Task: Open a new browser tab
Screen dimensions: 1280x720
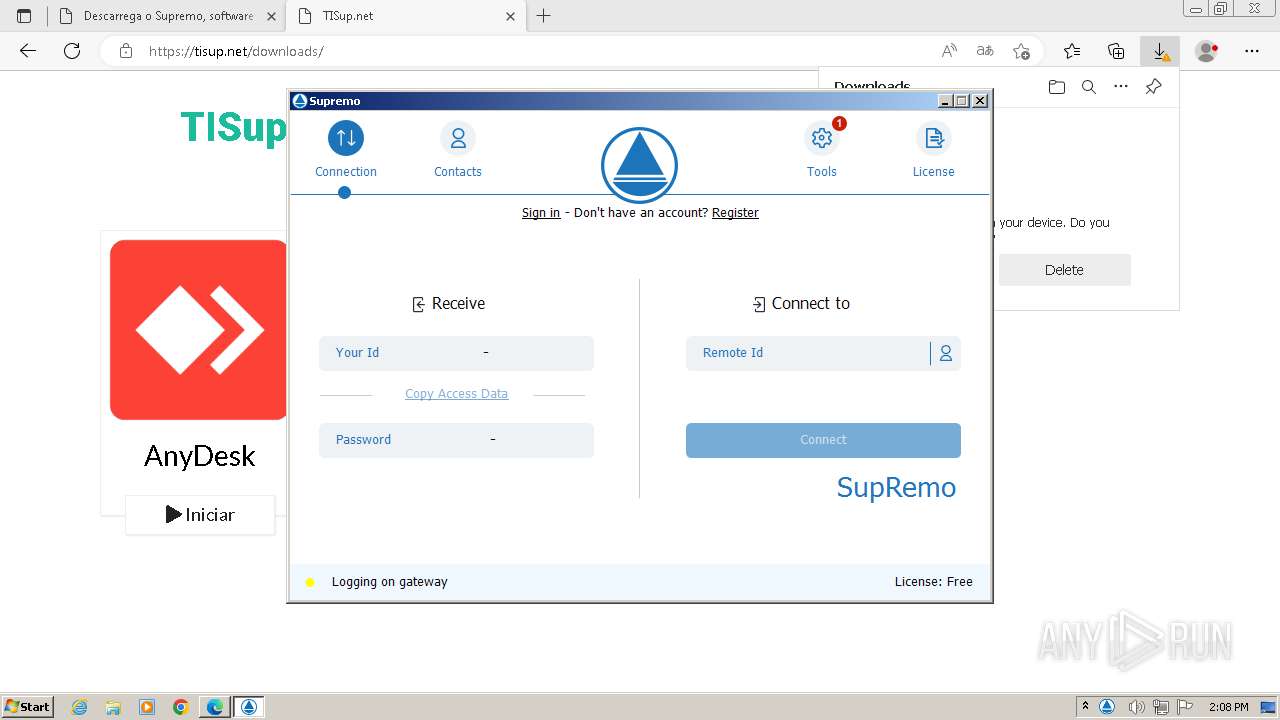Action: 543,16
